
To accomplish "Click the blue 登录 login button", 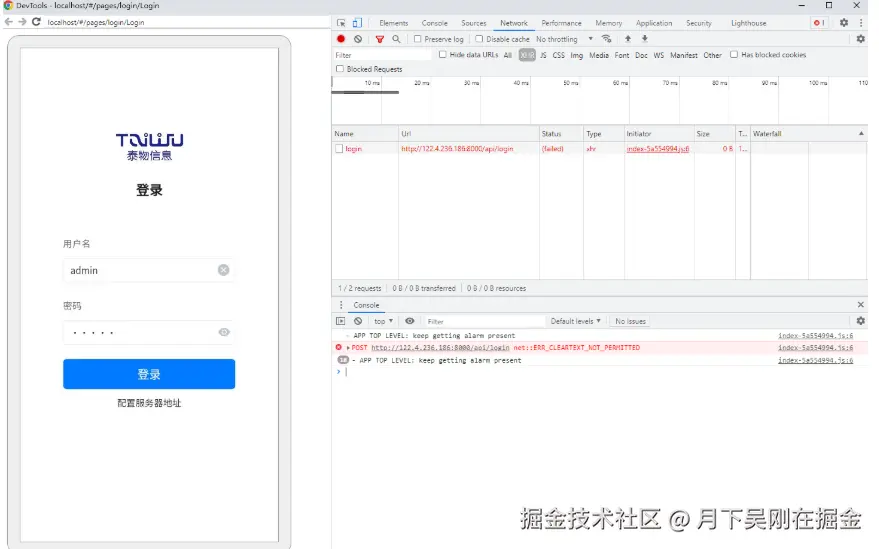I will coord(149,374).
